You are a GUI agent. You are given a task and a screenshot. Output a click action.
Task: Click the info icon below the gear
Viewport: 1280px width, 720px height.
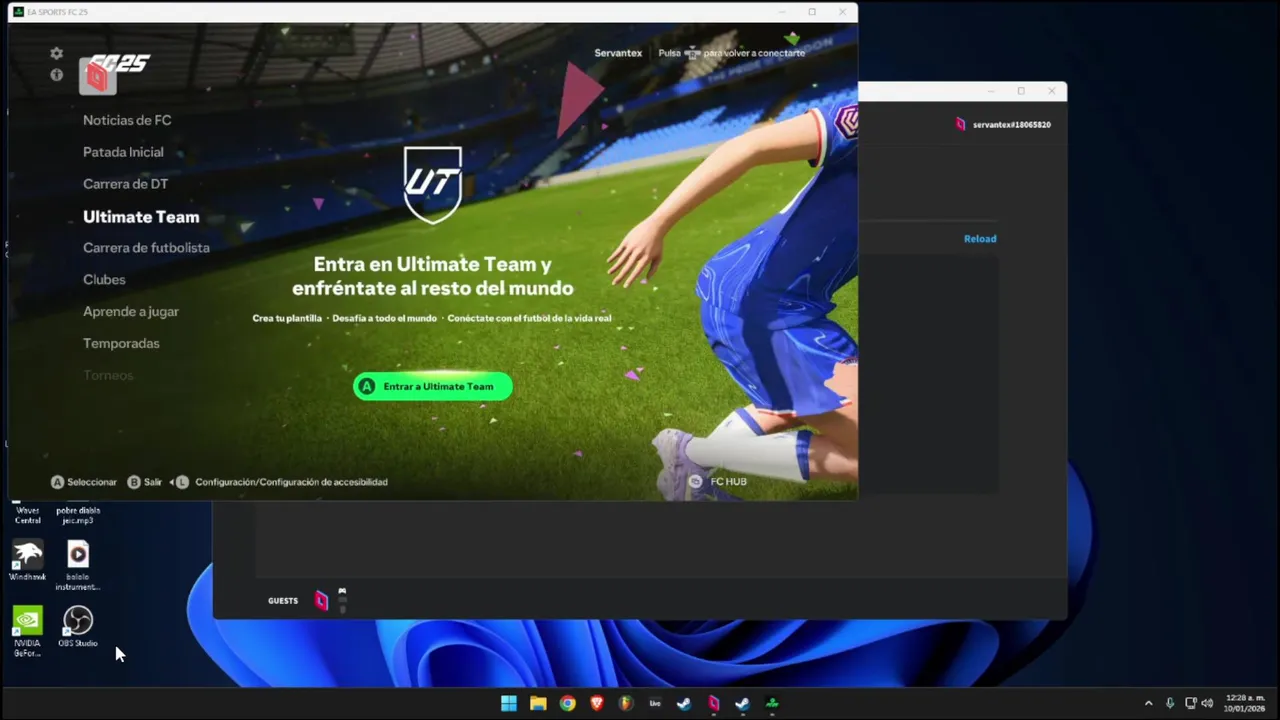(x=56, y=75)
